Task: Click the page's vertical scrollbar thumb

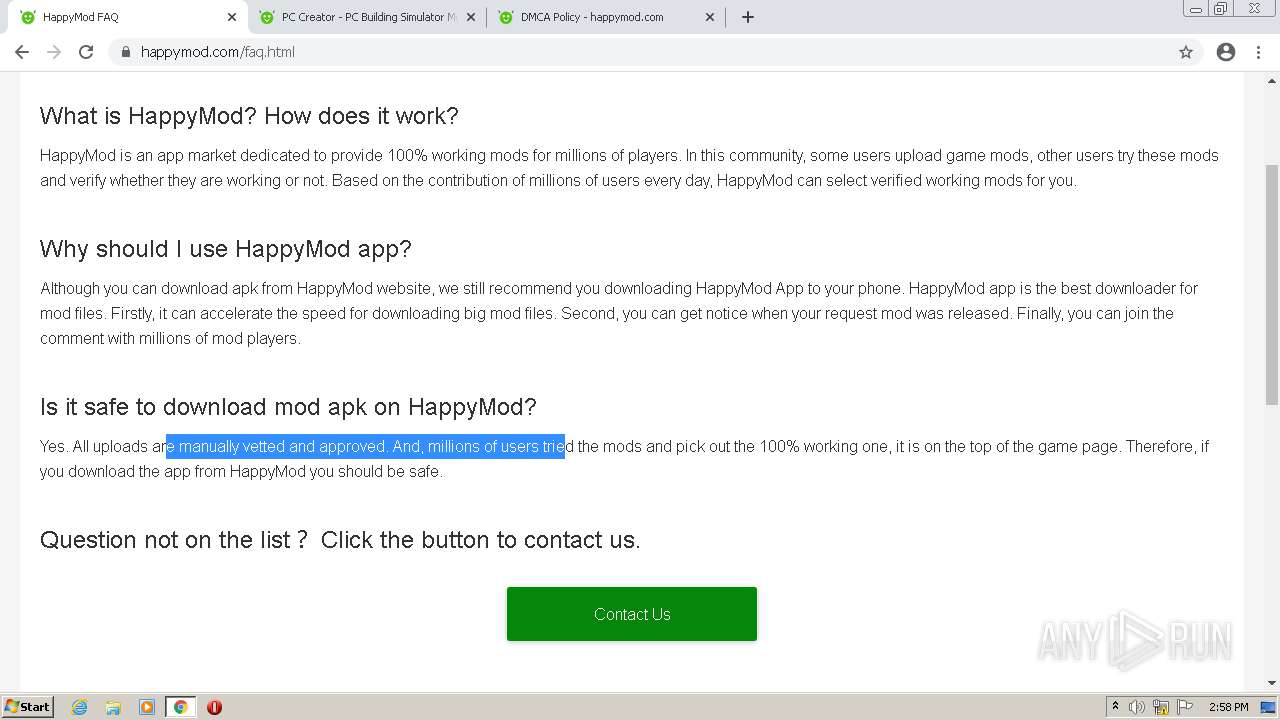Action: [x=1272, y=285]
